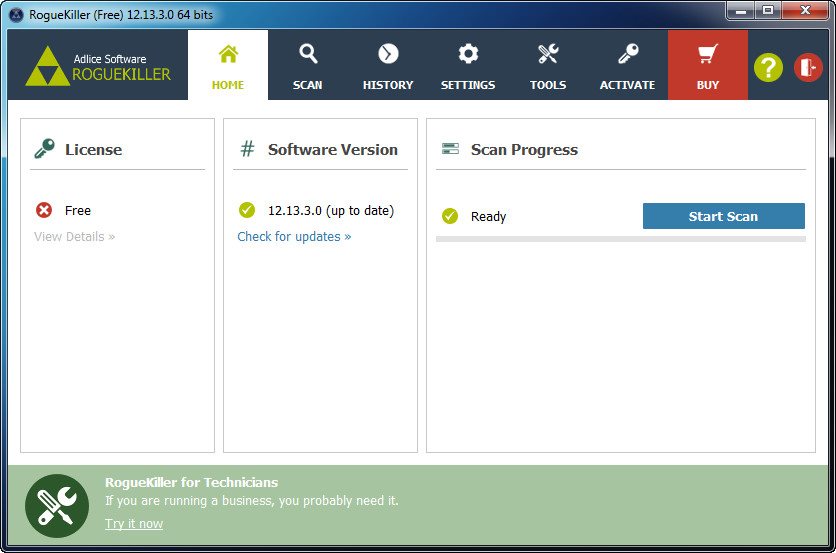This screenshot has width=836, height=553.
Task: Click the Scan Progress heading
Action: coord(524,150)
